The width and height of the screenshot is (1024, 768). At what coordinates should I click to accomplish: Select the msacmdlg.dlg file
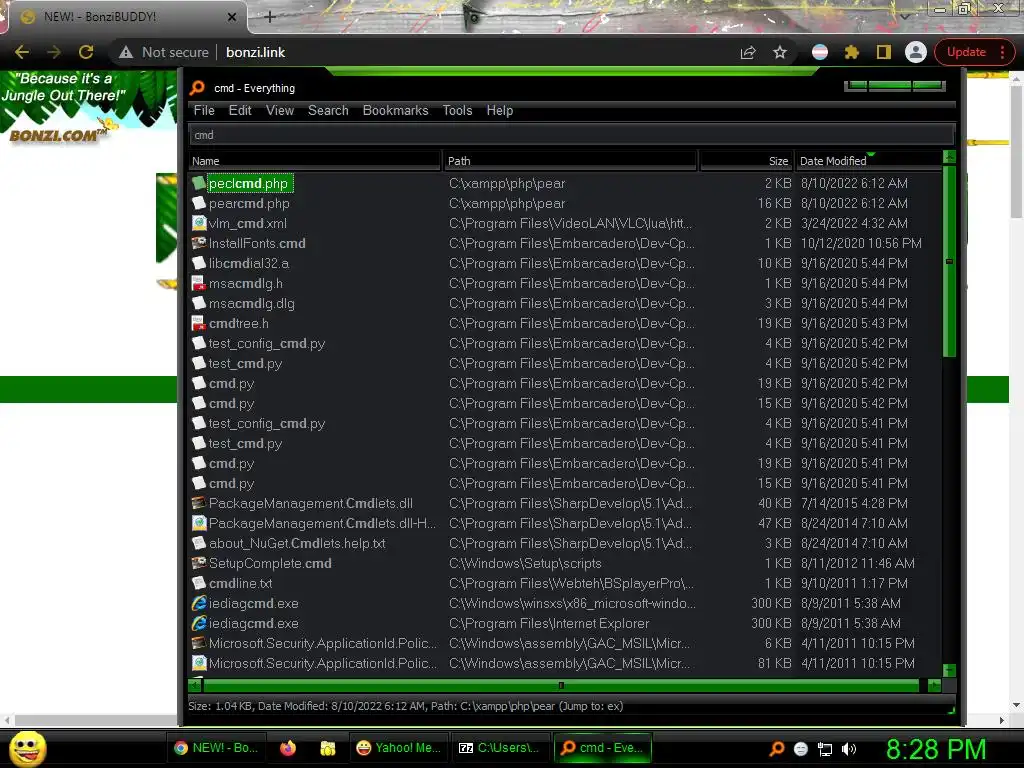pos(251,303)
